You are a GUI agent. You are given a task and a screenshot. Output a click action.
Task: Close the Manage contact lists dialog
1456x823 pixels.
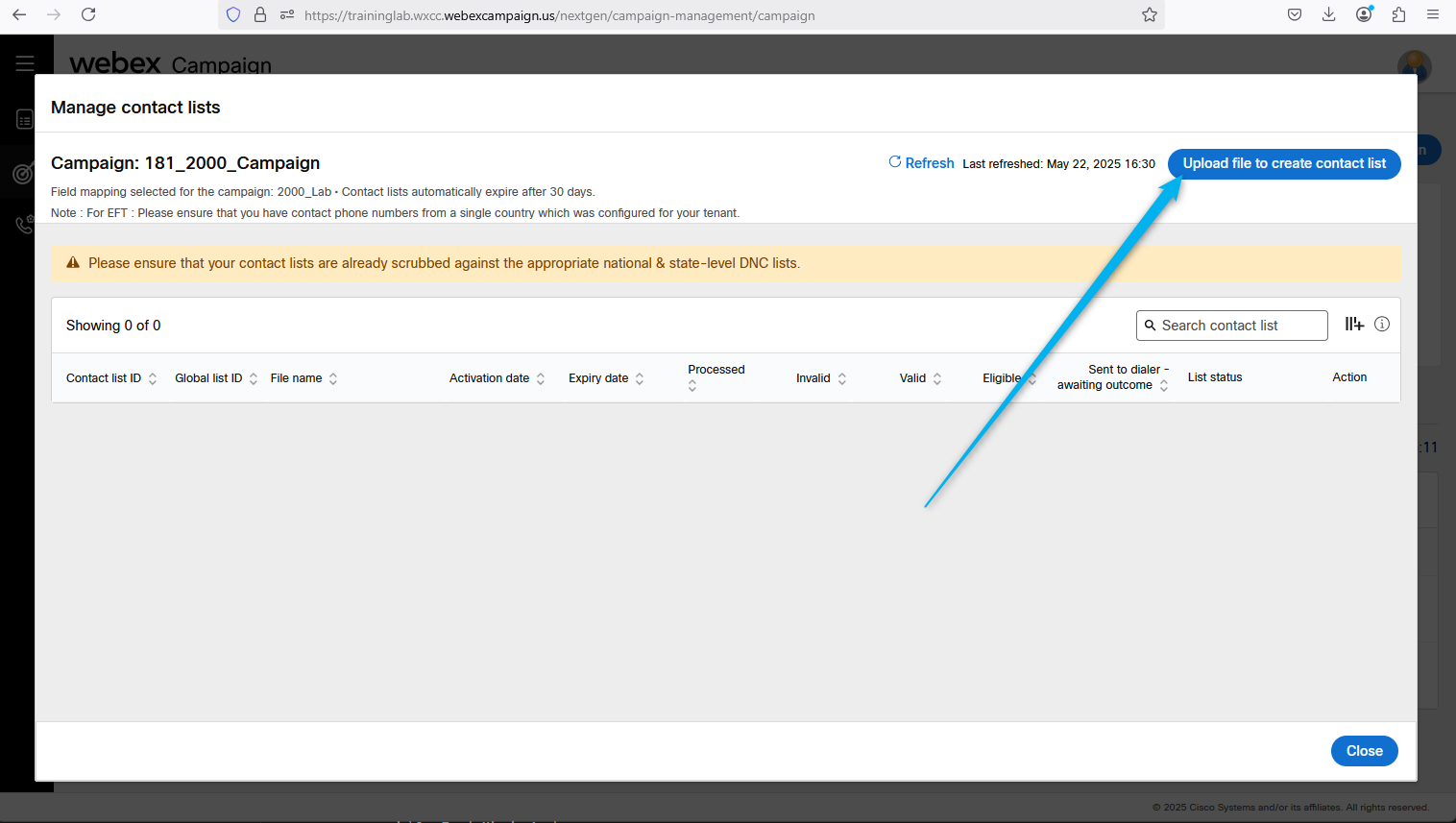[1364, 751]
